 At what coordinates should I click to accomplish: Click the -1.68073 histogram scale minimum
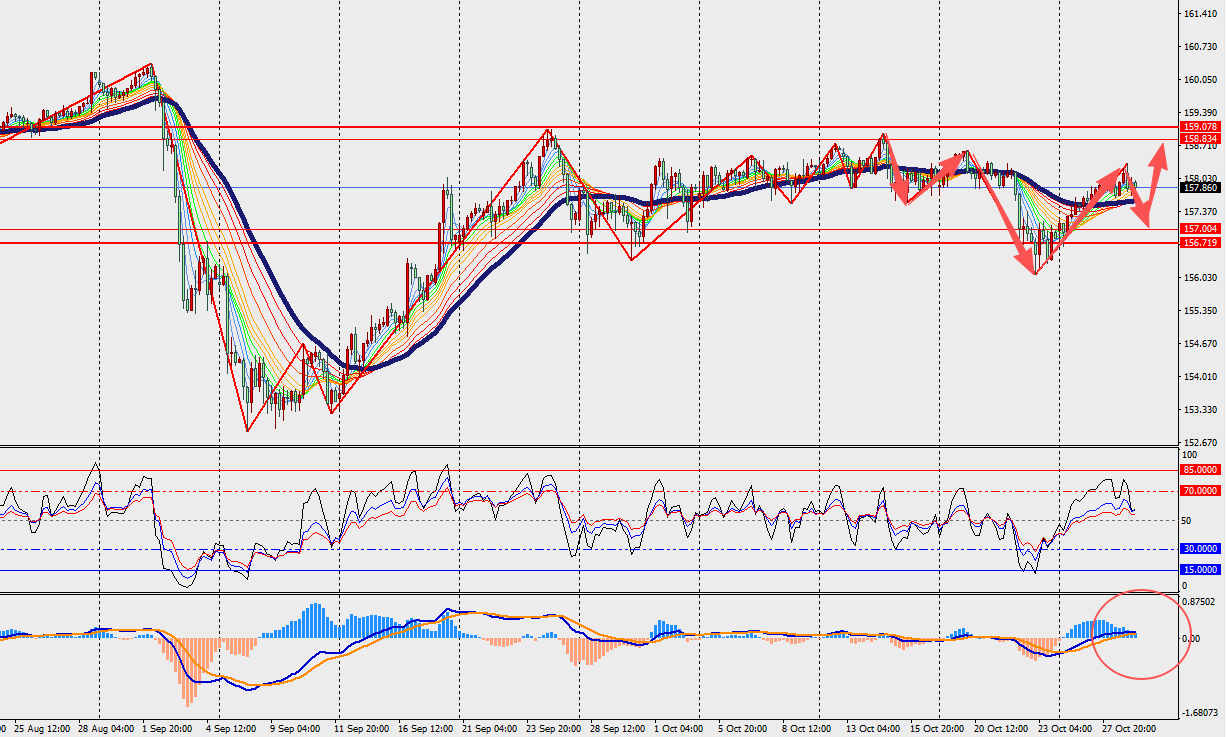[1202, 713]
